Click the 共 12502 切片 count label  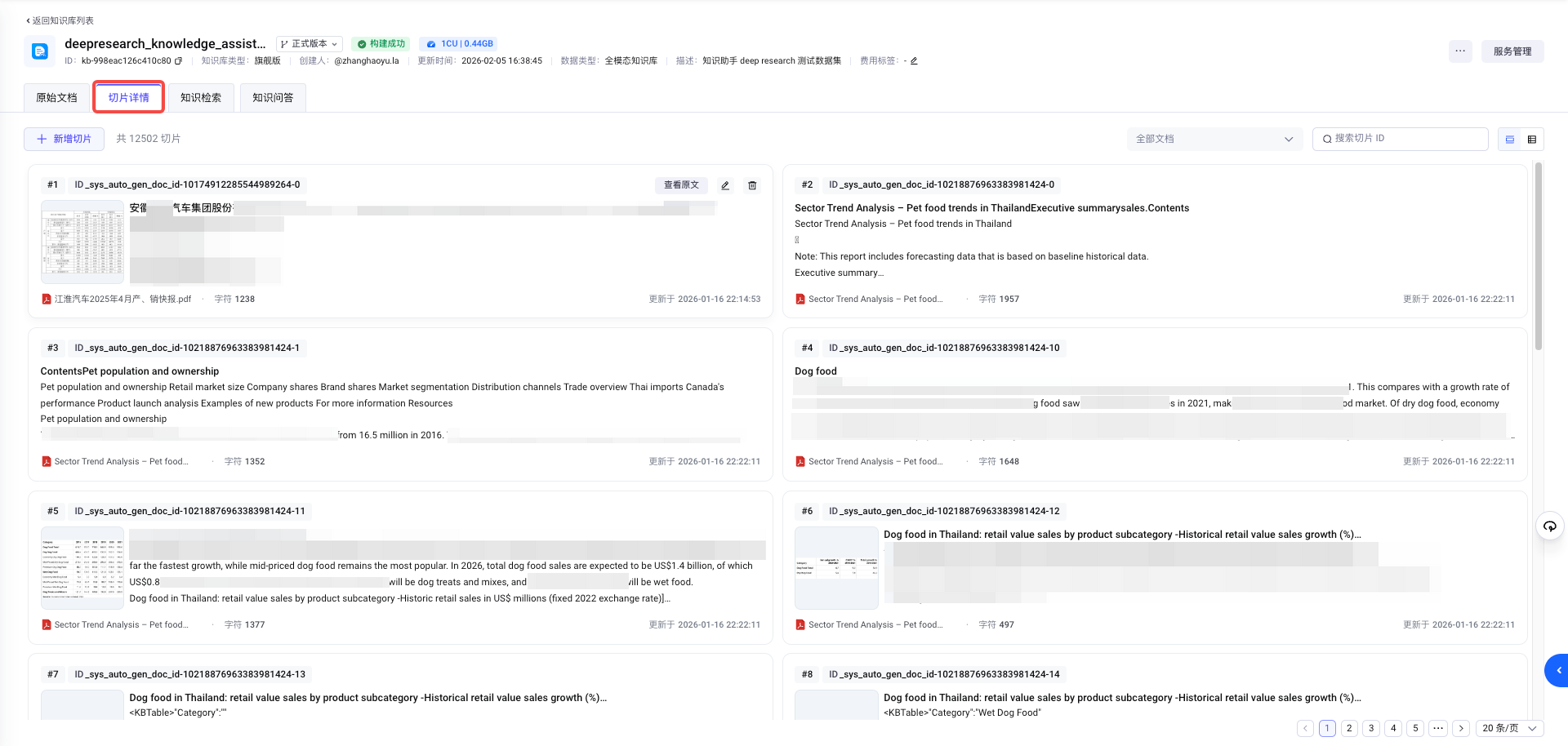pos(149,139)
